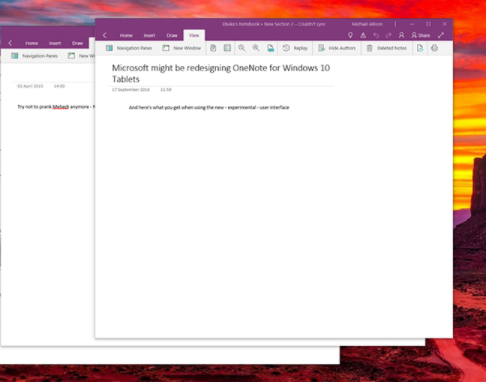Open the Insert tab in front window

point(149,35)
